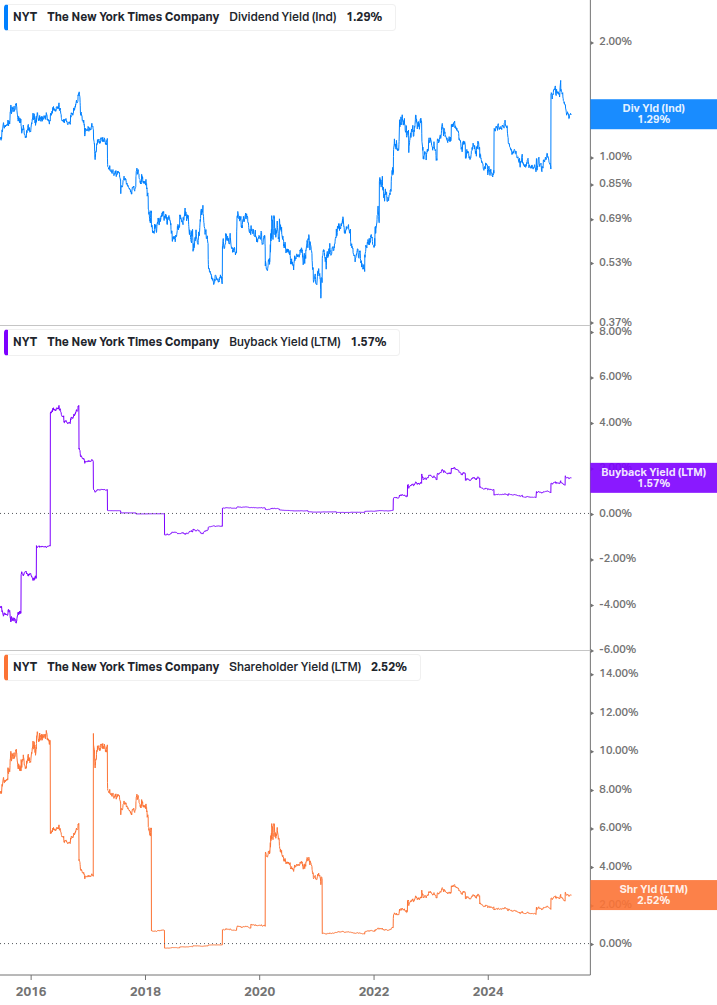Click the orange color bar of Shareholder Yield legend
This screenshot has height=1005, width=717.
pos(6,667)
